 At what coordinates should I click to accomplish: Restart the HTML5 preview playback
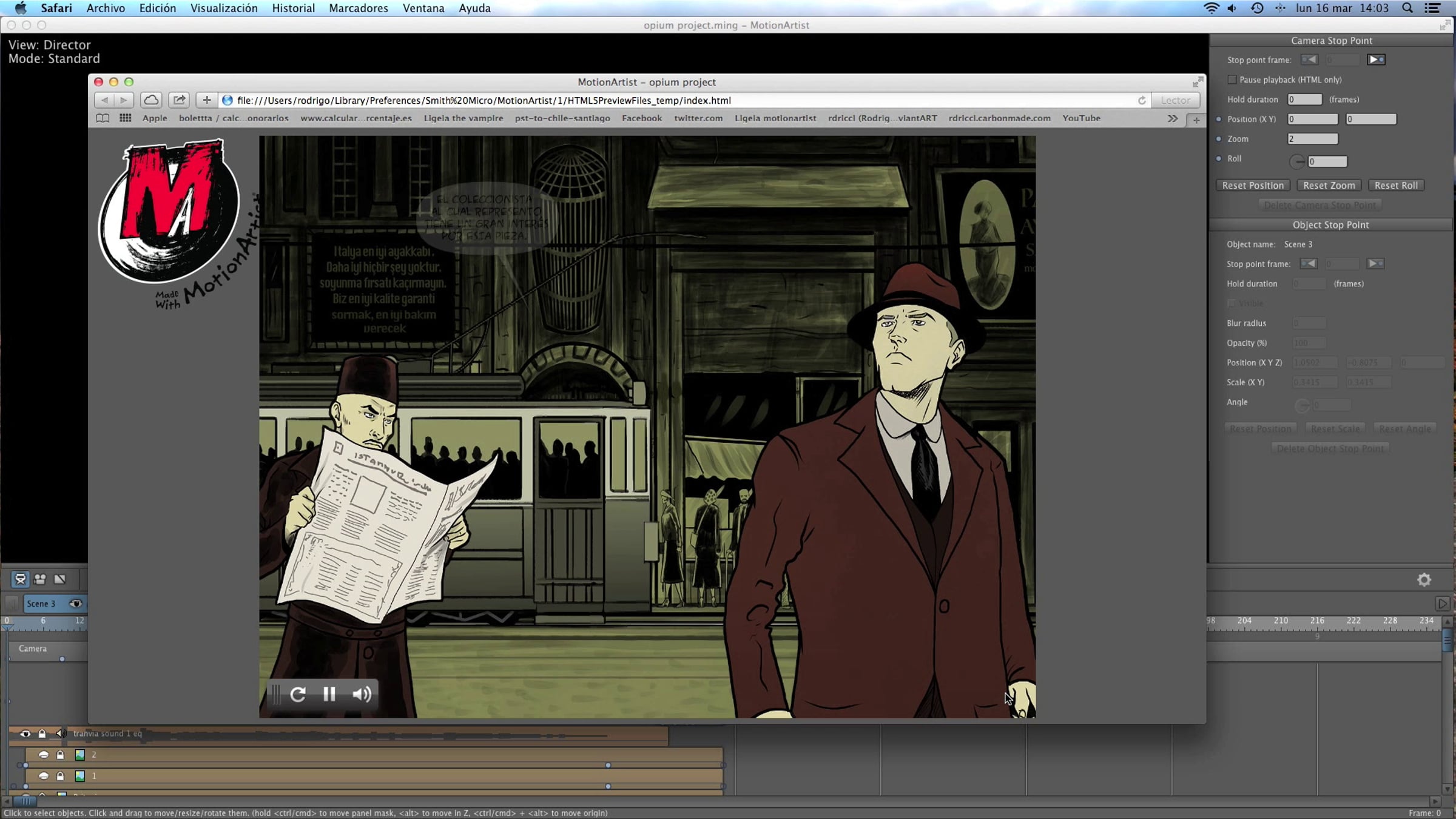coord(298,694)
